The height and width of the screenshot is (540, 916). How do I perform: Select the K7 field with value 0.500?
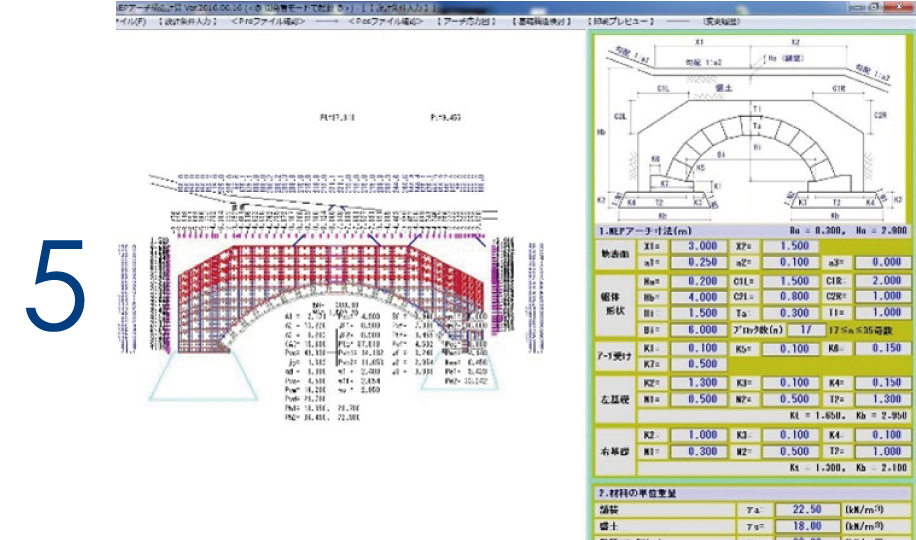[699, 364]
